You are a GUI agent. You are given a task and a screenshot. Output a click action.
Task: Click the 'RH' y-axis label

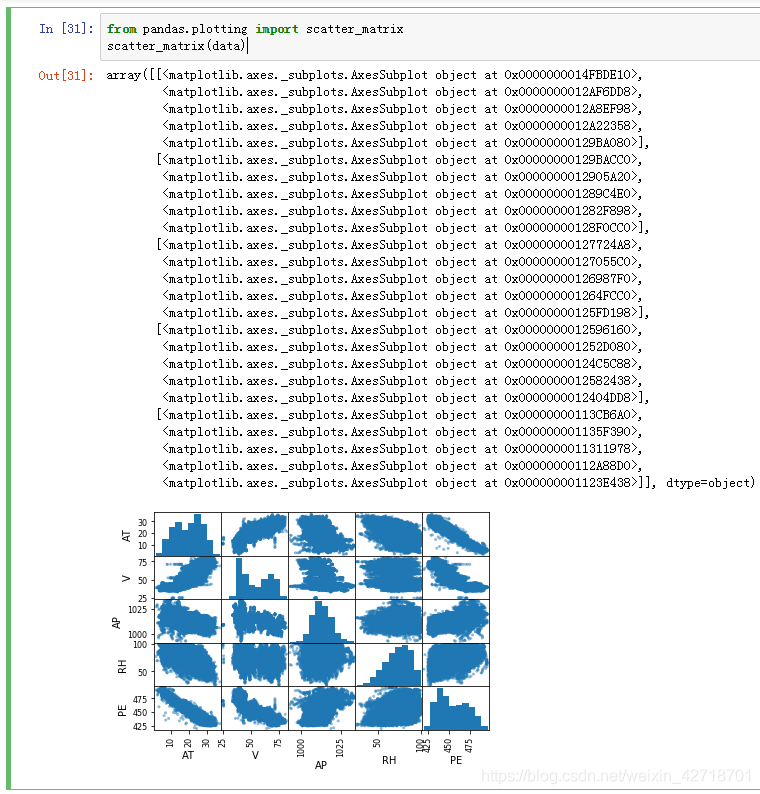click(x=122, y=666)
